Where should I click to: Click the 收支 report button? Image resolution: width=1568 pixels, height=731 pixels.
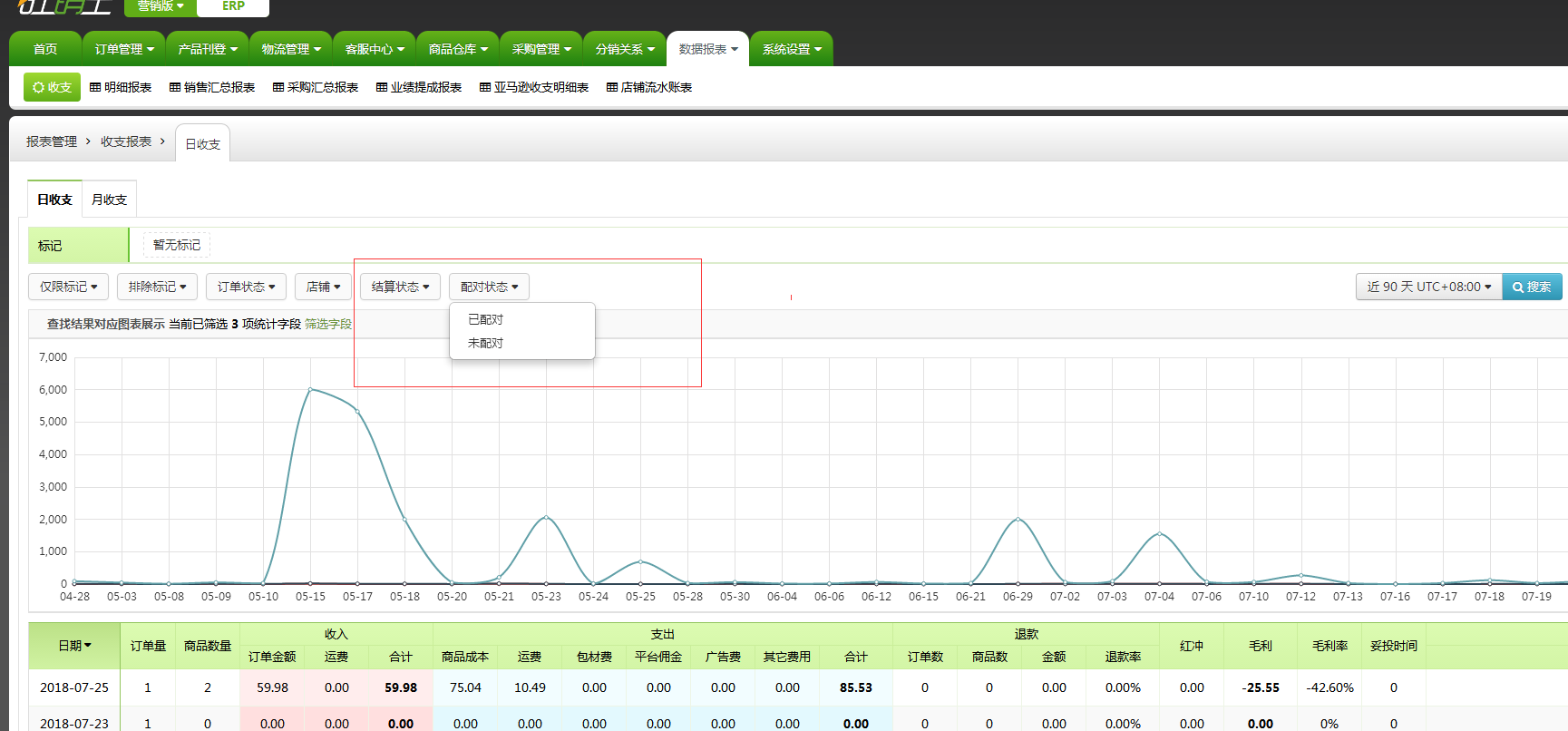52,87
